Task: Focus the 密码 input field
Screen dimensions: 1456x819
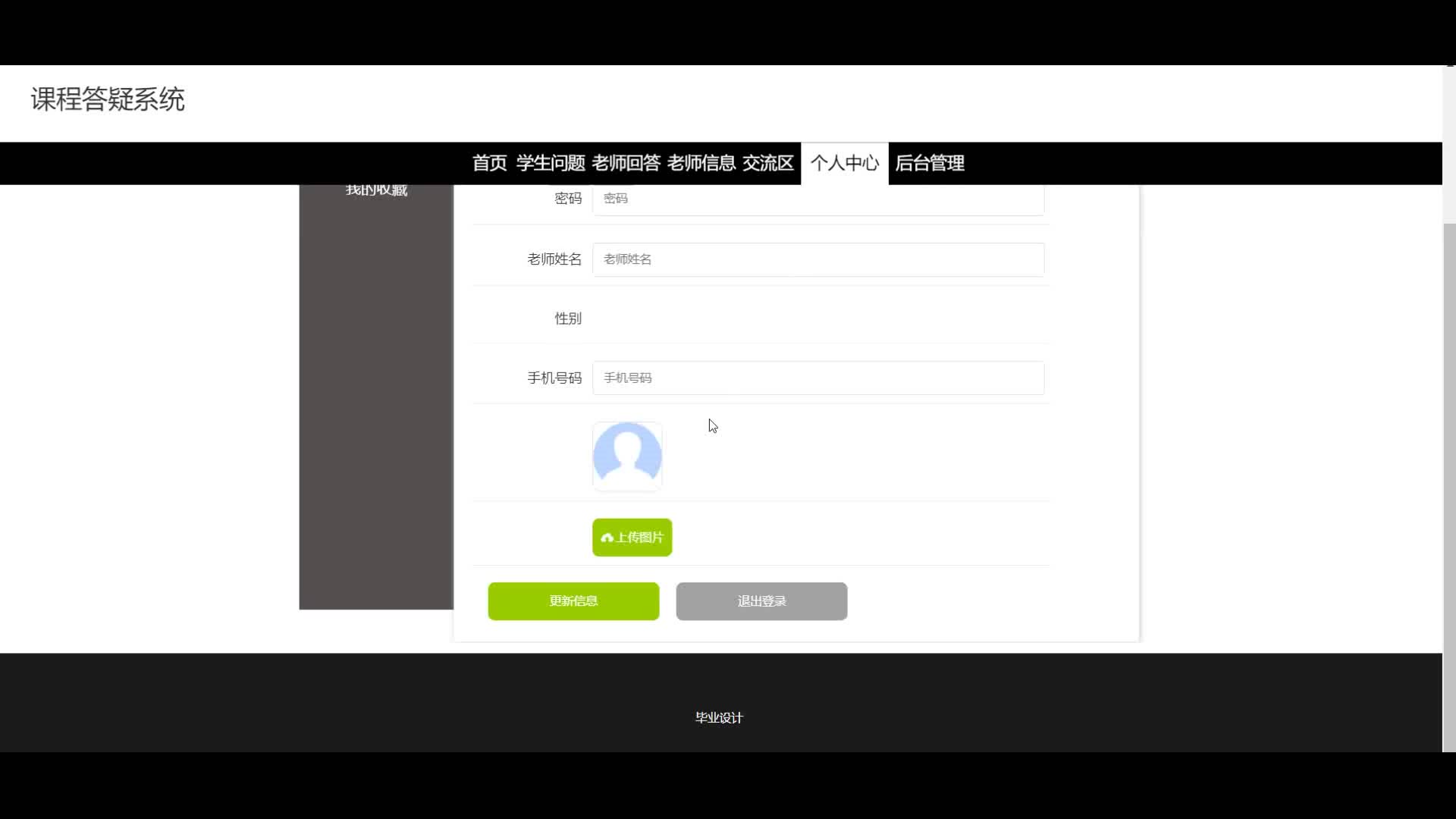Action: (817, 199)
